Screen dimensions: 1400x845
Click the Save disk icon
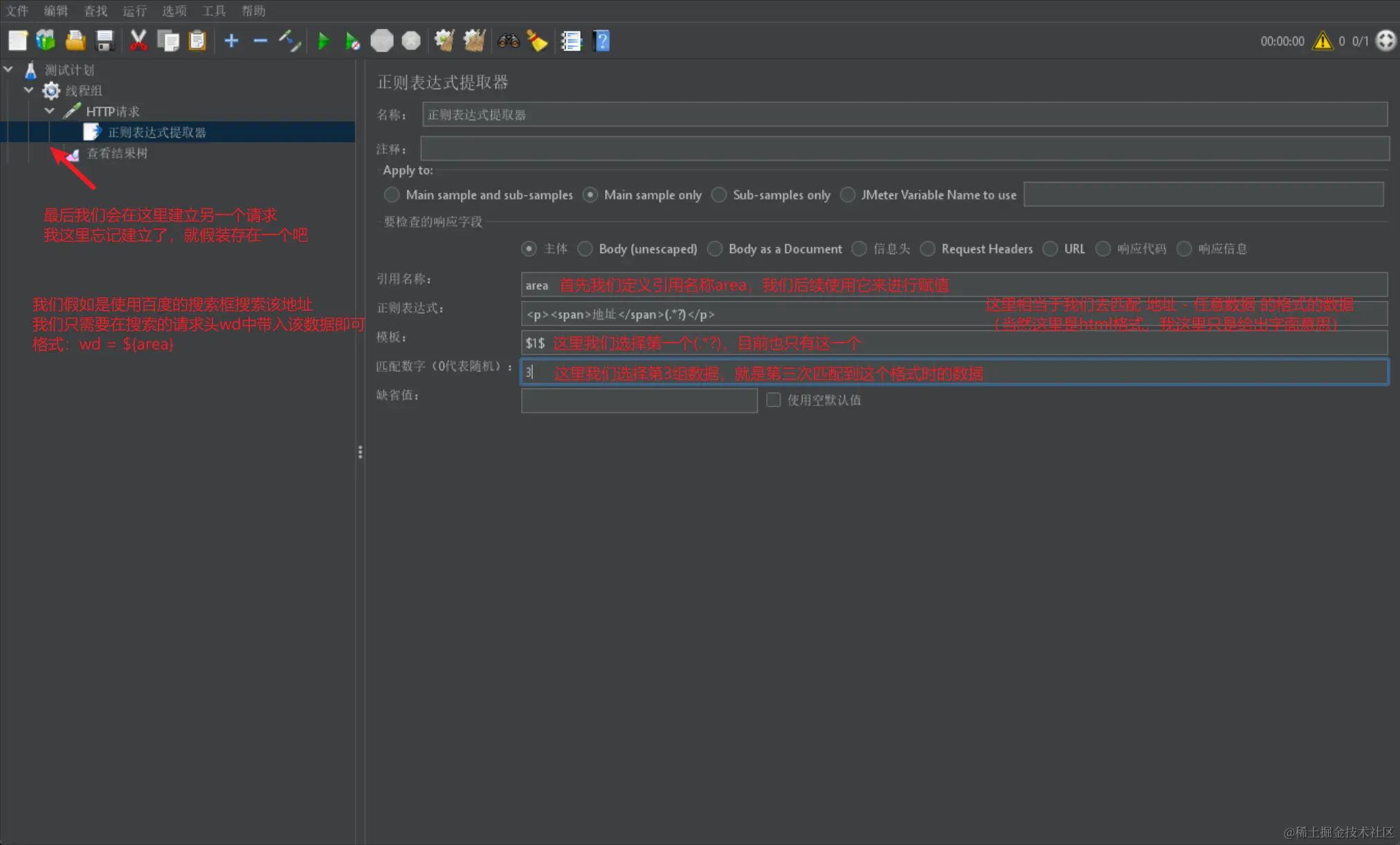pos(104,41)
